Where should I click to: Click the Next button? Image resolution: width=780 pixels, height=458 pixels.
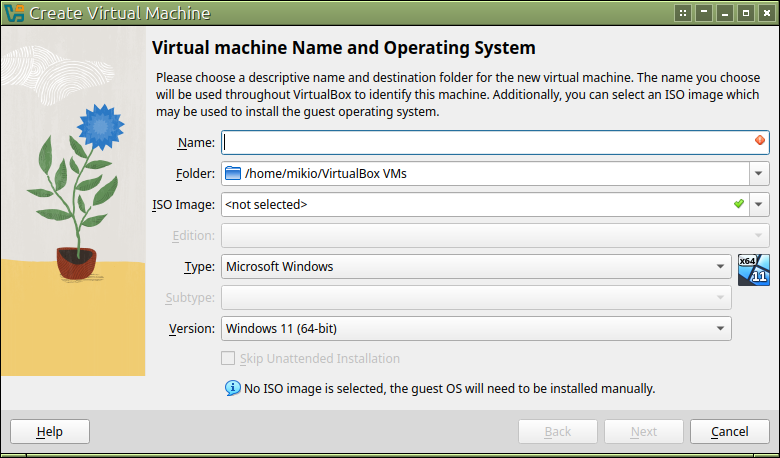[644, 431]
